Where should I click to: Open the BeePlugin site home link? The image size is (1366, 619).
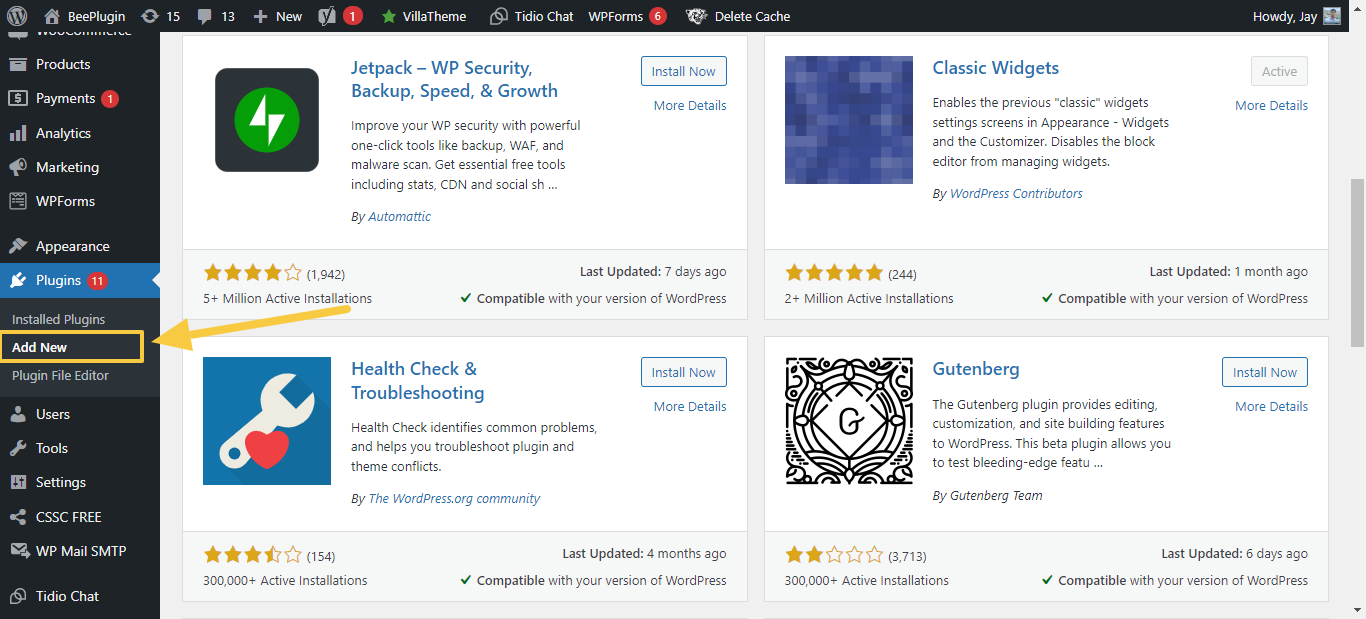click(86, 16)
